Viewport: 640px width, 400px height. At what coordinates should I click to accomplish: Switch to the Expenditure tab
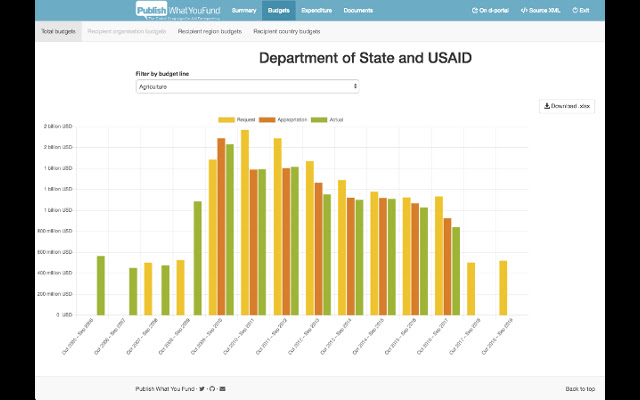coord(317,11)
